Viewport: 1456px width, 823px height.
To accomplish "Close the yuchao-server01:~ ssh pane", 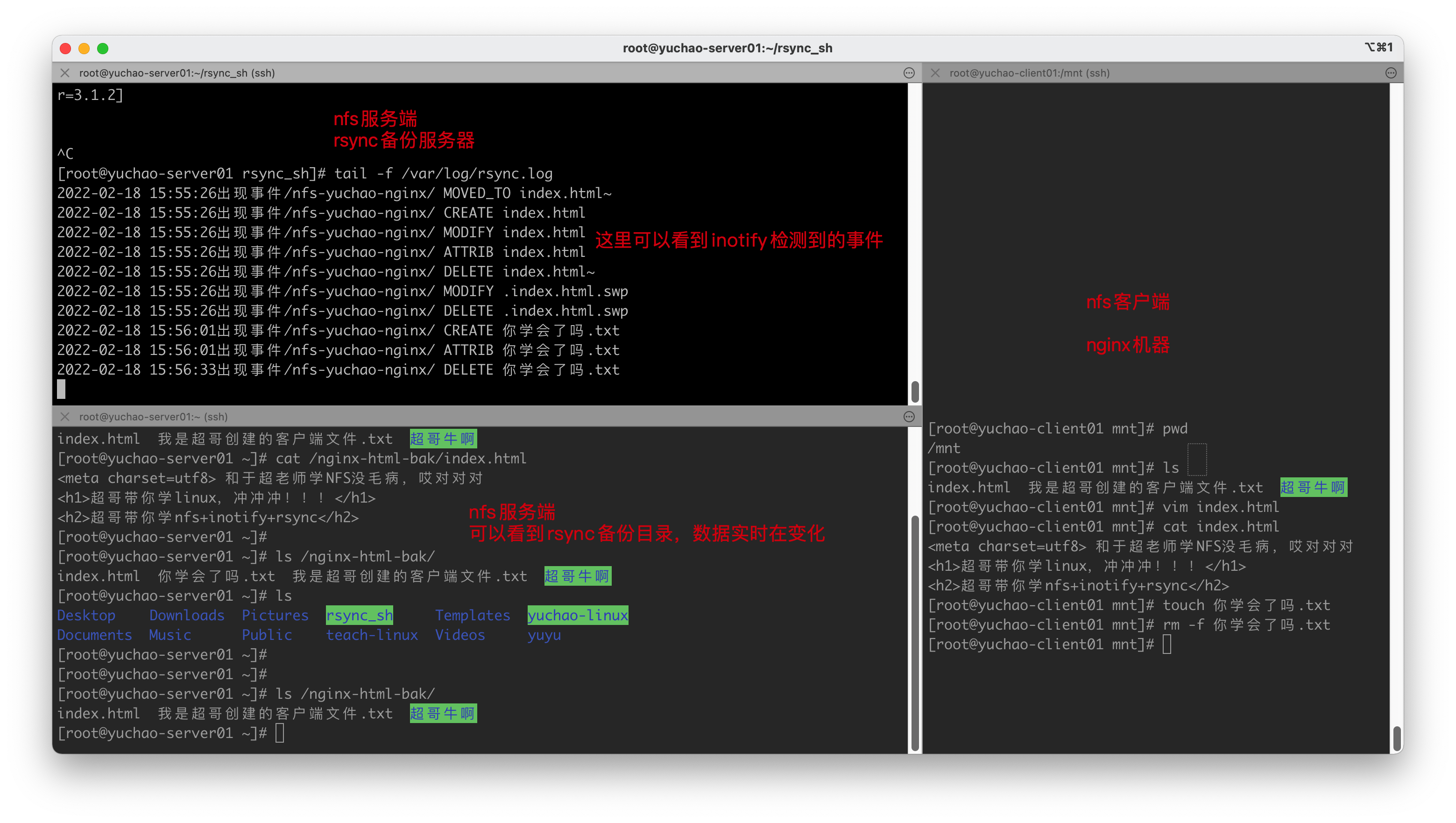I will [65, 417].
